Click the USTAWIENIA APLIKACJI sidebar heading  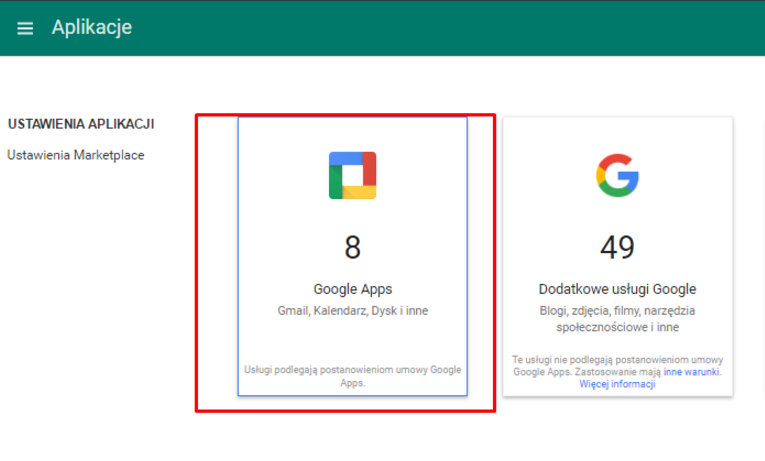(81, 124)
